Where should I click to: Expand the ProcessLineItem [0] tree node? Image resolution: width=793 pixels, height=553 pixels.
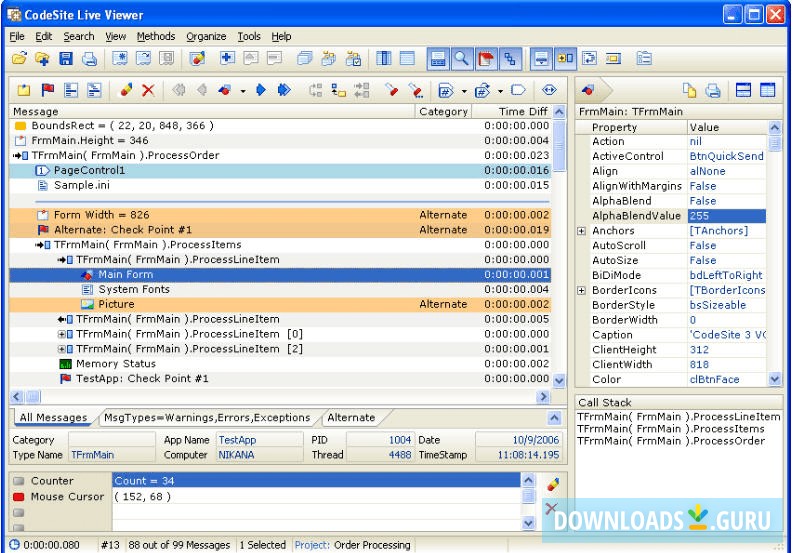tap(61, 334)
